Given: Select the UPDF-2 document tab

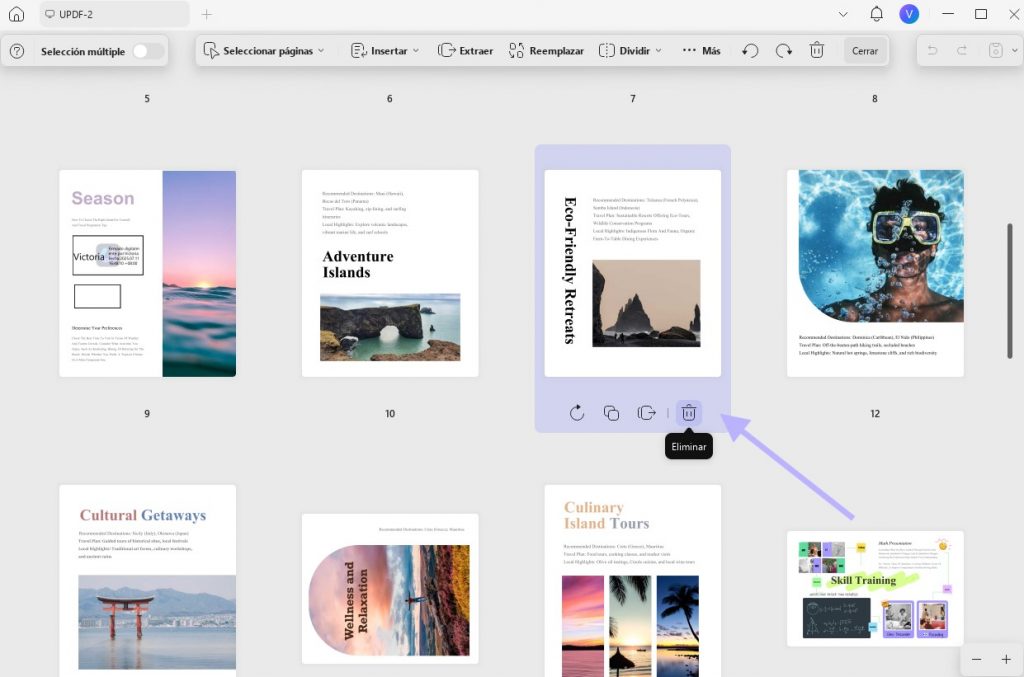Looking at the screenshot, I should coord(114,14).
